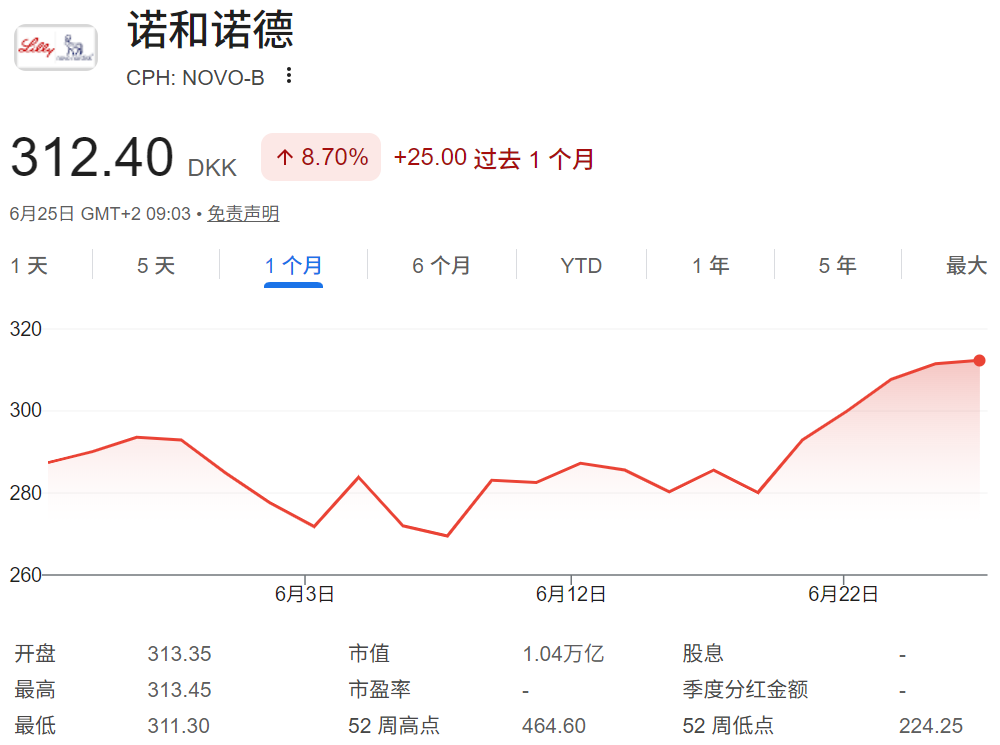Switch chart to 最大 range

966,265
